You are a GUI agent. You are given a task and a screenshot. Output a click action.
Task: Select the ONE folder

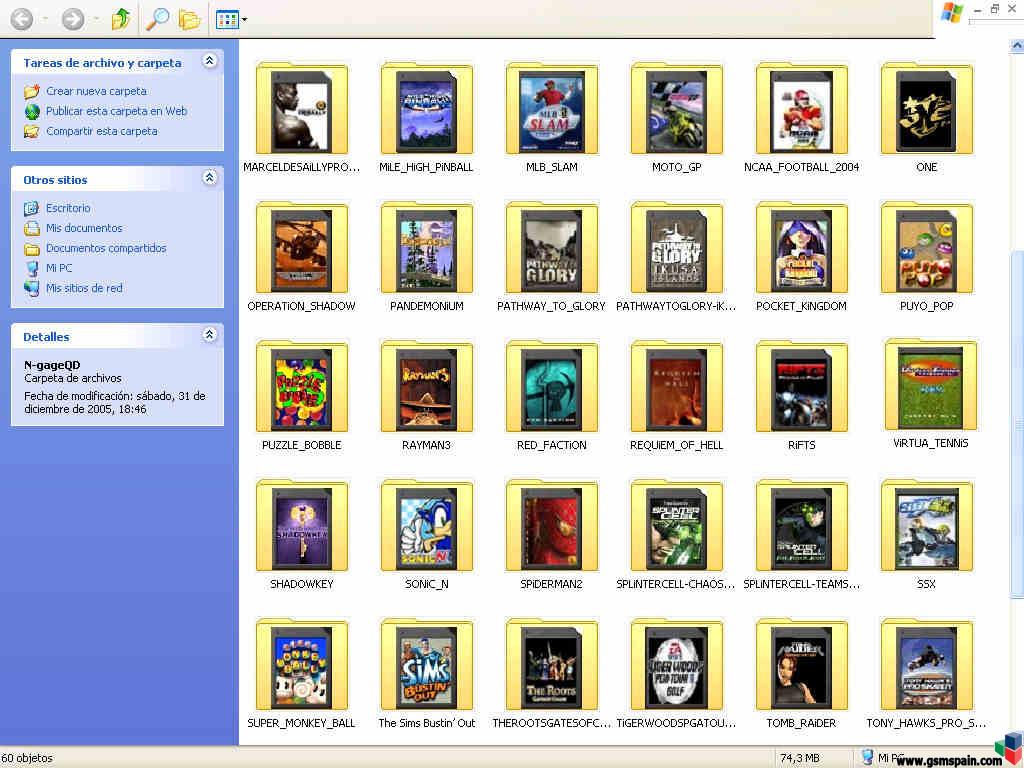click(x=927, y=118)
